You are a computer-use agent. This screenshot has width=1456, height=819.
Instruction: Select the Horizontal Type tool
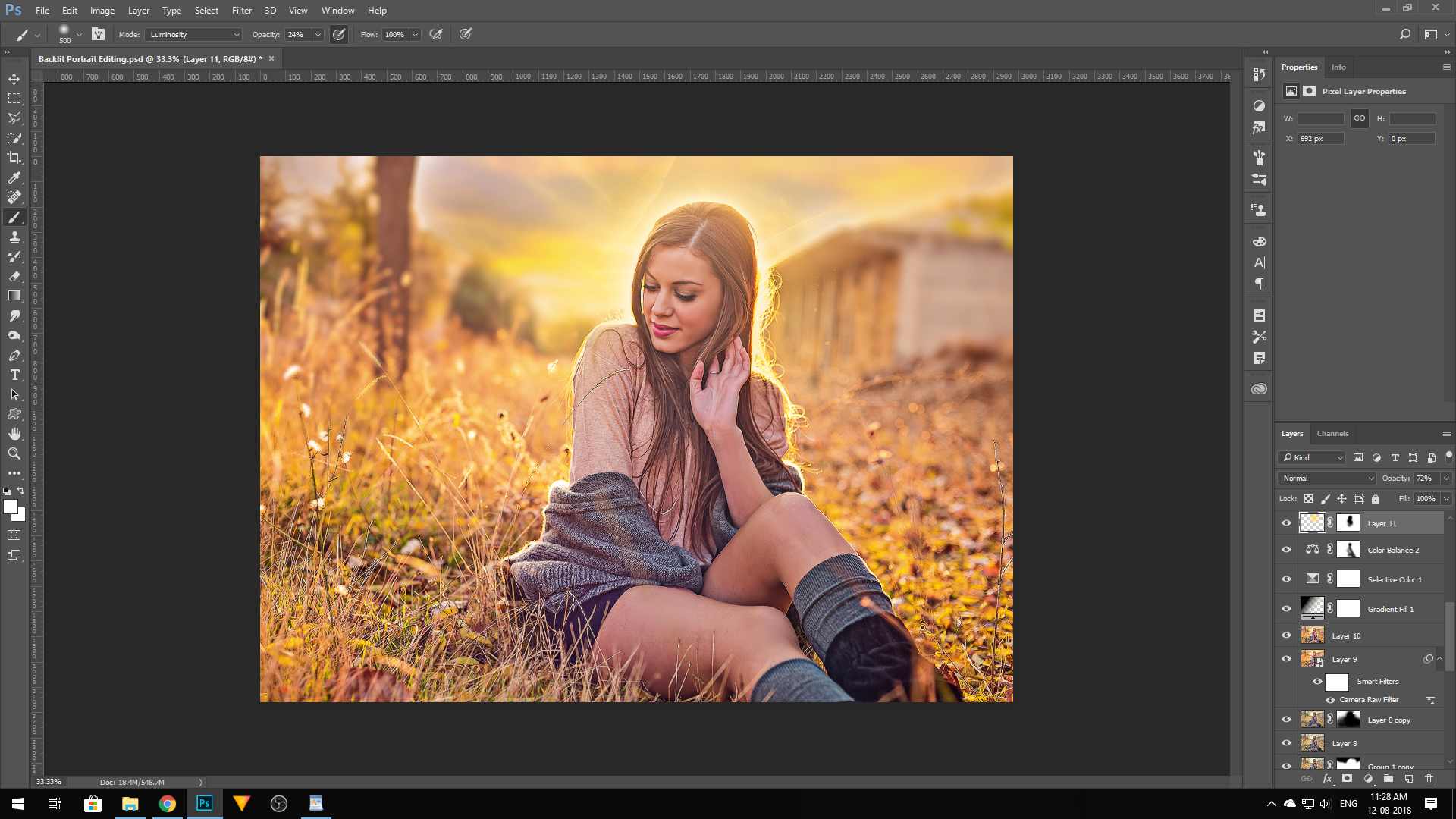[x=14, y=375]
